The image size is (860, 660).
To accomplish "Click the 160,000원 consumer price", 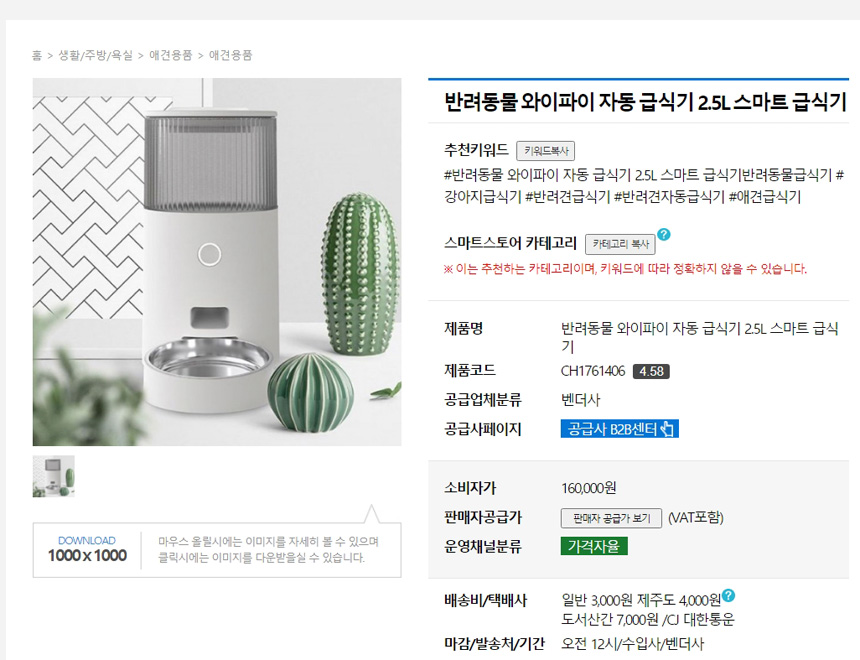I will click(x=589, y=488).
